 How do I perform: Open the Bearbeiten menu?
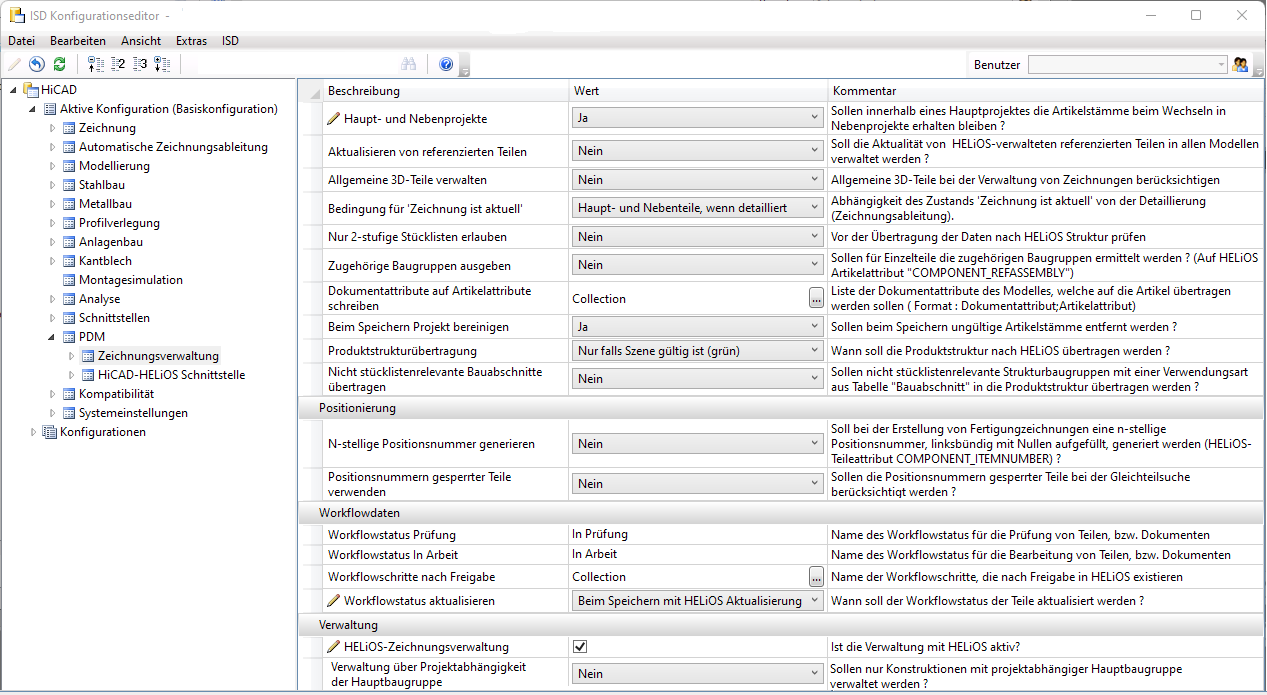tap(78, 41)
